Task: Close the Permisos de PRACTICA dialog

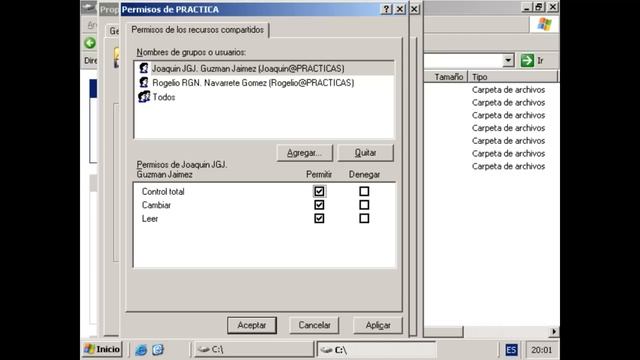Action: pos(400,9)
